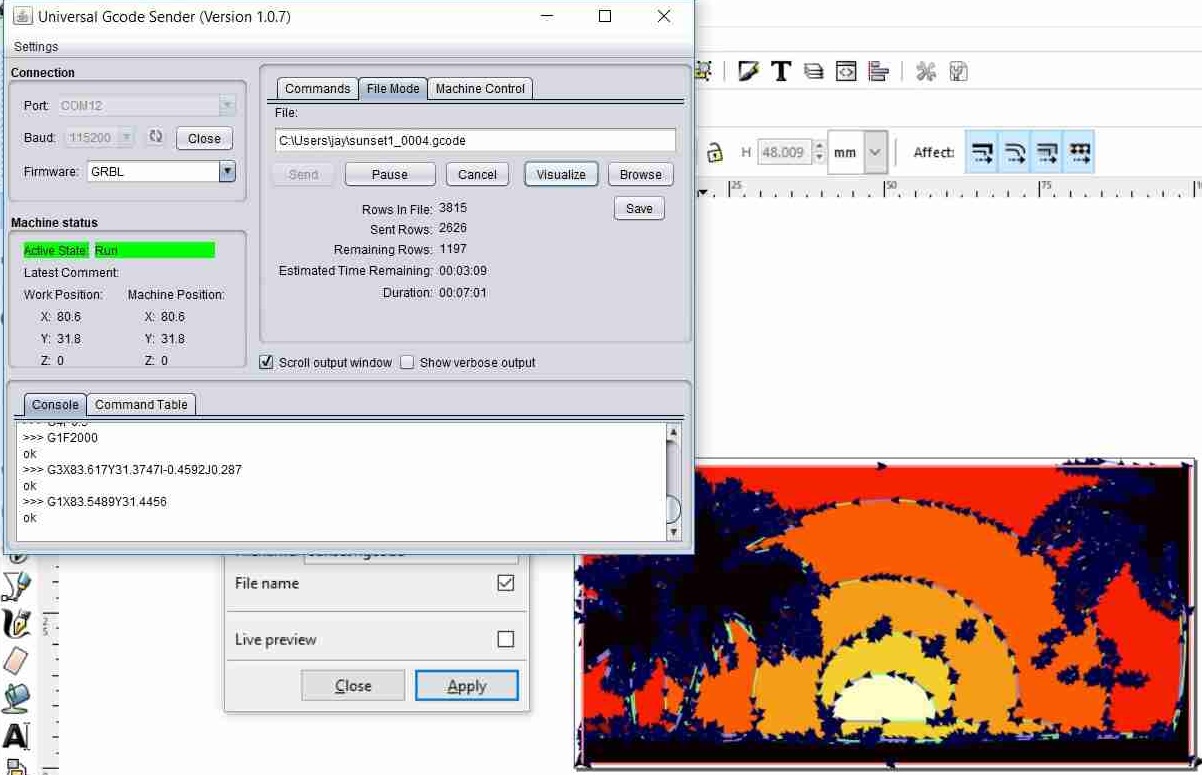Toggle width/height lock icon in Inkscape

coord(714,153)
